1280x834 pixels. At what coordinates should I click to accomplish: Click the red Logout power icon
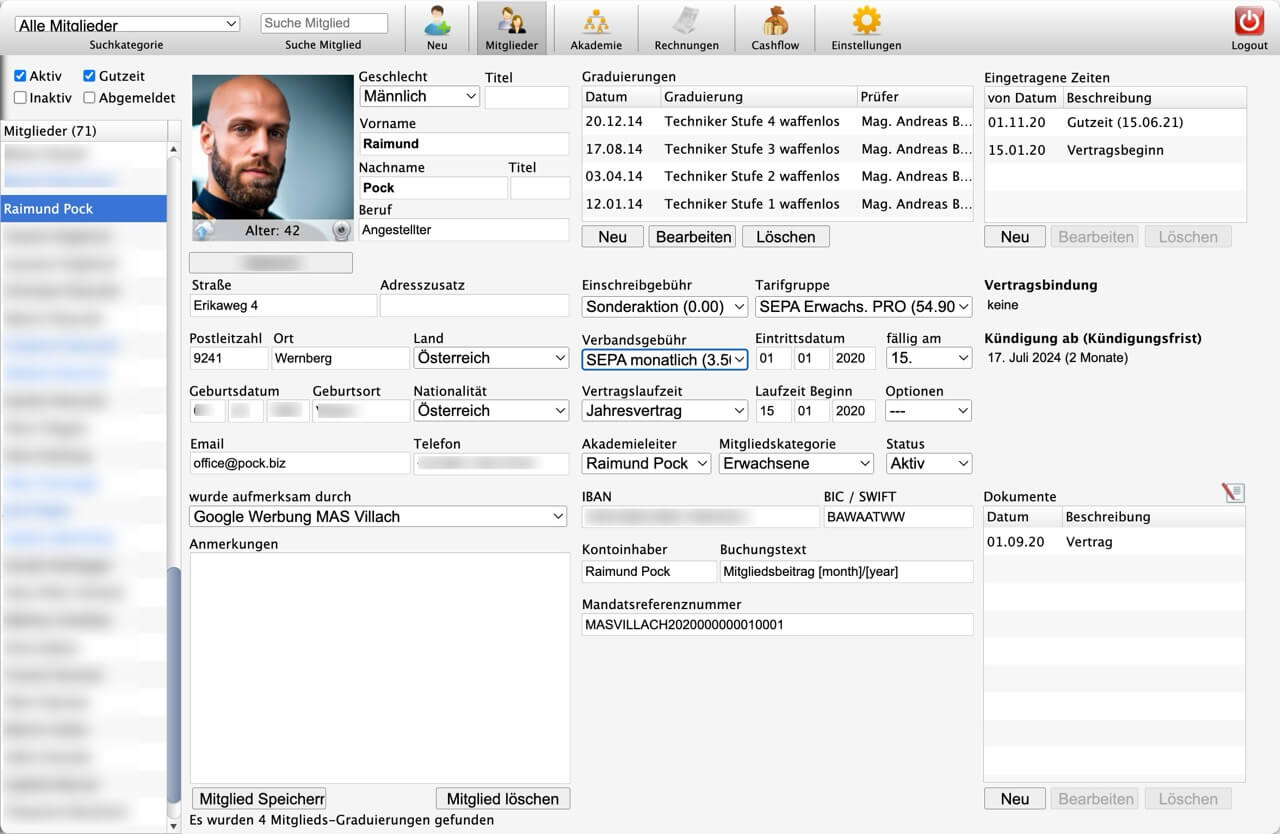[1249, 21]
